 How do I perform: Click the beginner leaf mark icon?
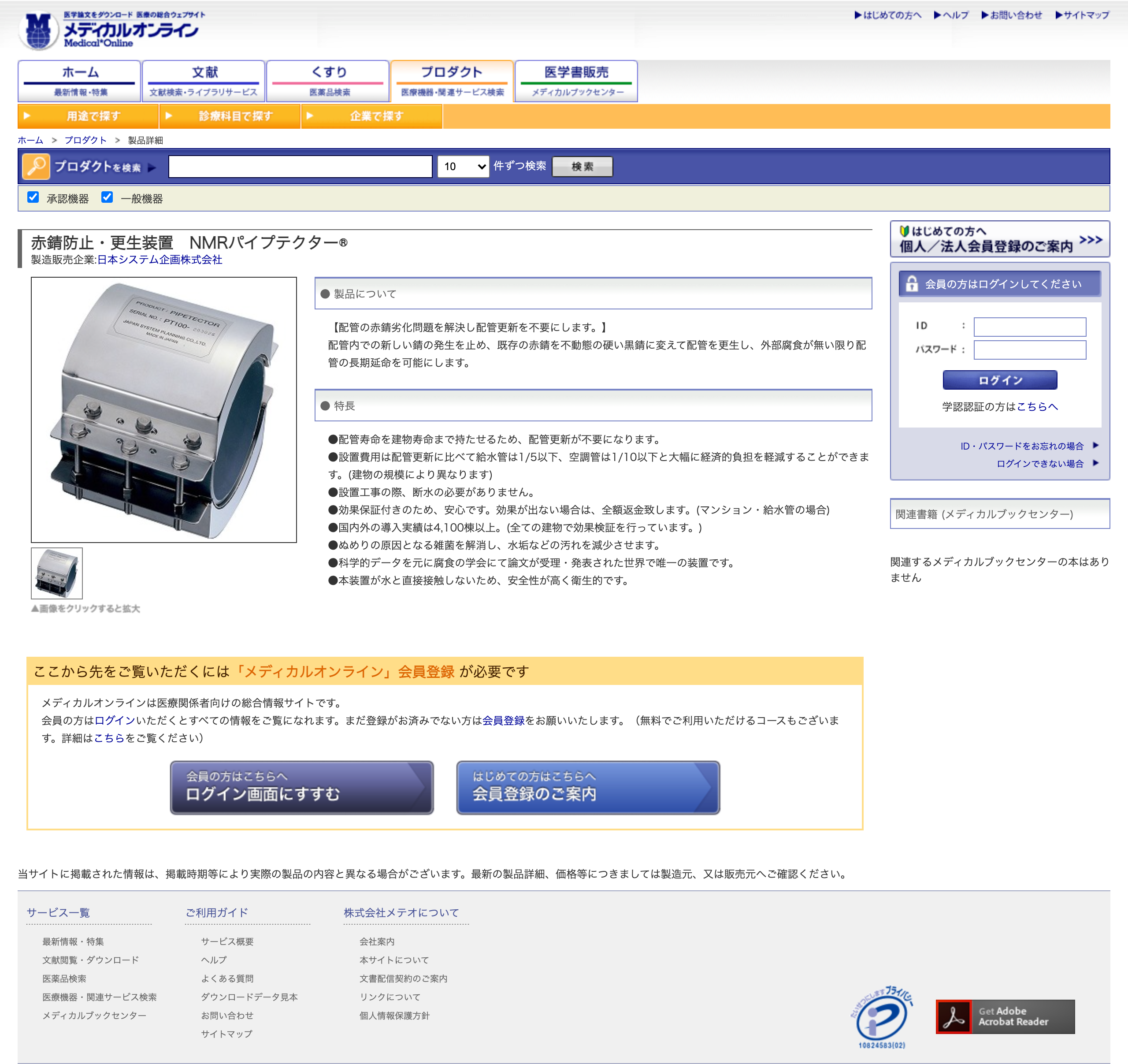[x=905, y=231]
